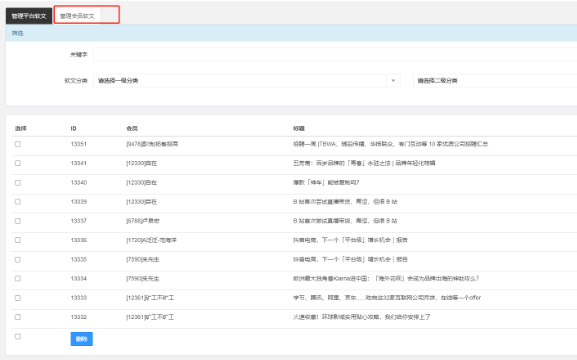Viewport: 577px width, 360px height.
Task: Click the title text in row 13332
Action: click(x=362, y=317)
